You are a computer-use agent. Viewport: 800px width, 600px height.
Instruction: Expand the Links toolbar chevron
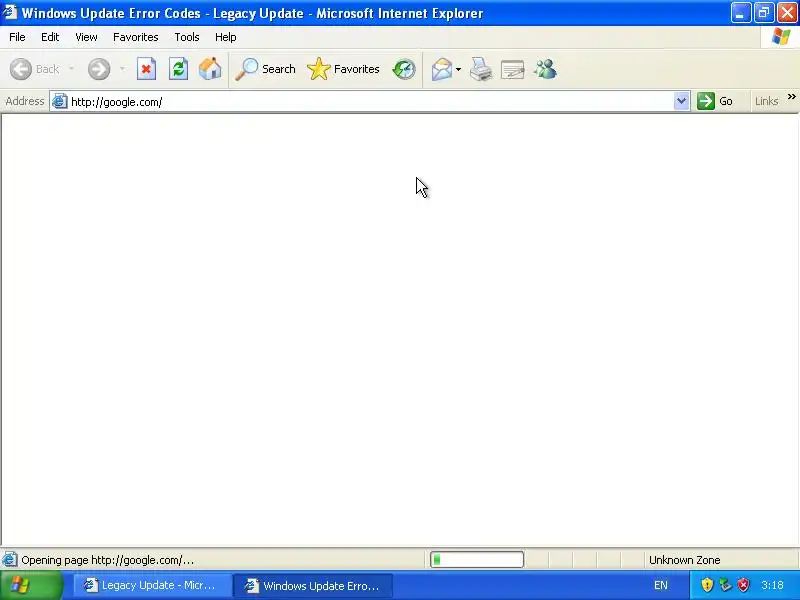[791, 96]
